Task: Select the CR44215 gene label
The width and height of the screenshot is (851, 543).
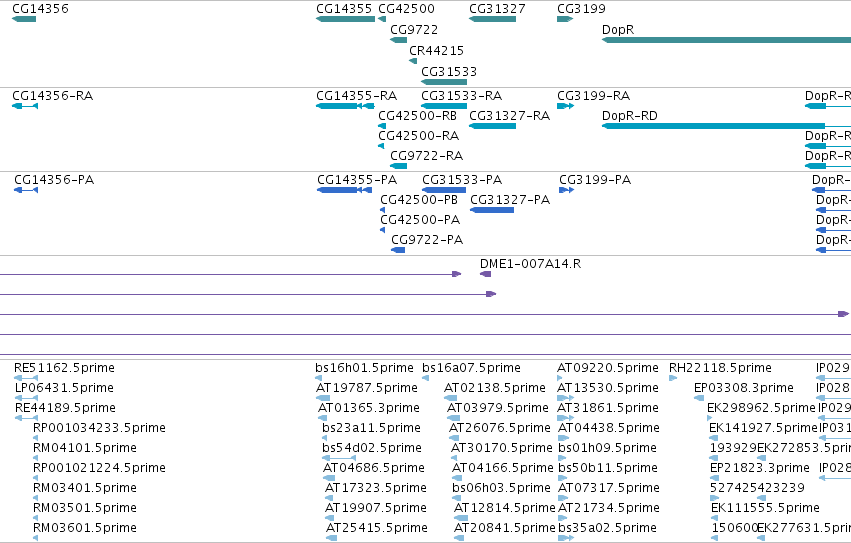Action: click(436, 51)
